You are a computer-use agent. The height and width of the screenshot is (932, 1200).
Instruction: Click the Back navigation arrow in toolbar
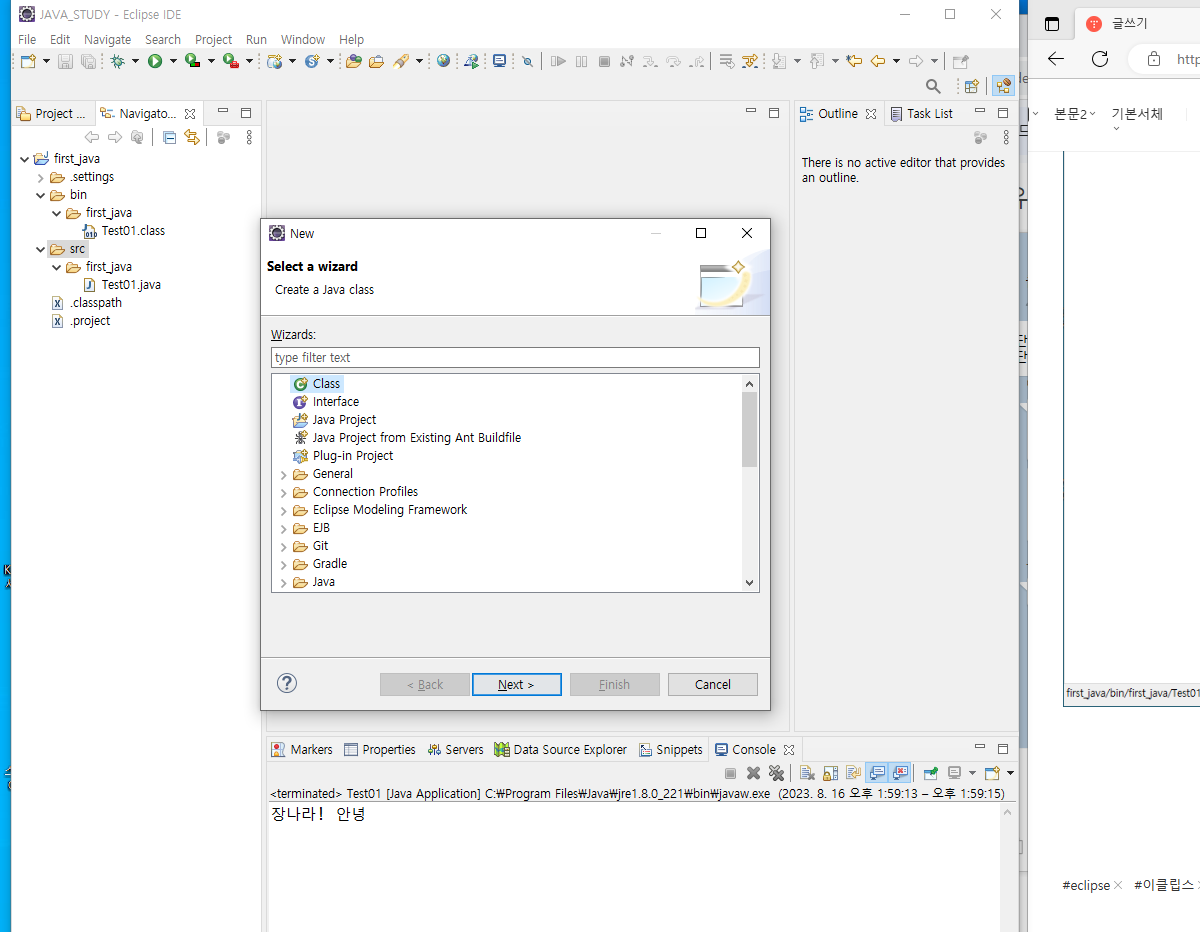pyautogui.click(x=878, y=61)
